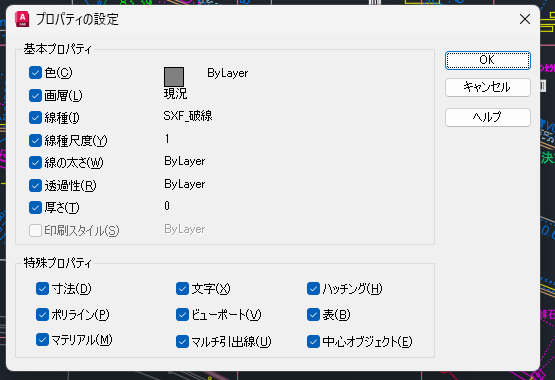
Task: Toggle the 線の太さ(W) lineweight checkbox
Action: [x=35, y=163]
